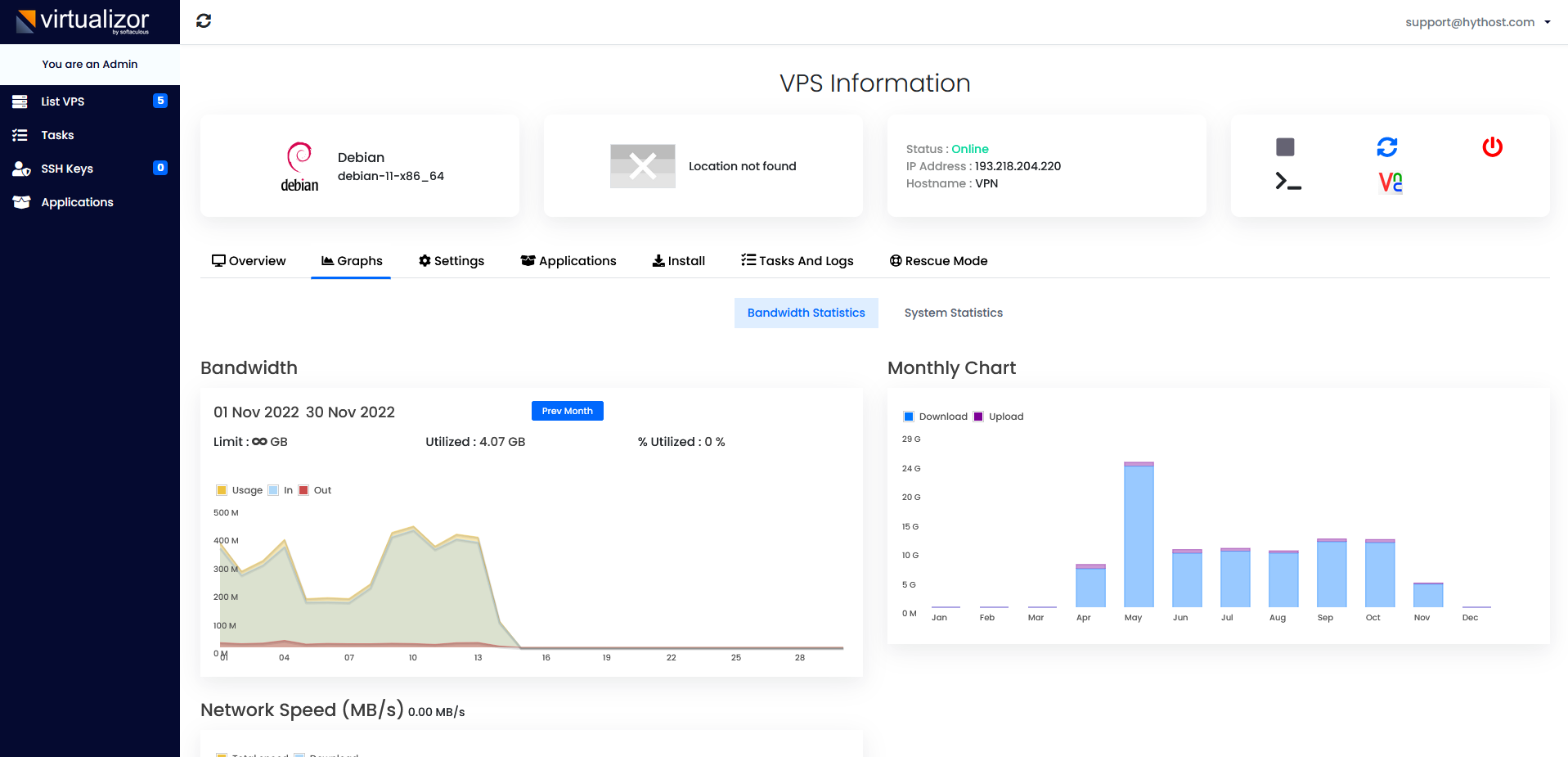Open the Tasks And Logs tab
The width and height of the screenshot is (1568, 757).
pos(797,261)
